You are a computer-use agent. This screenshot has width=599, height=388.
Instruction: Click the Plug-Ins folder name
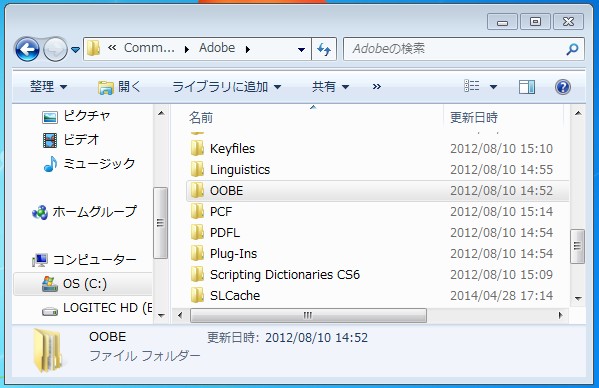coord(233,254)
